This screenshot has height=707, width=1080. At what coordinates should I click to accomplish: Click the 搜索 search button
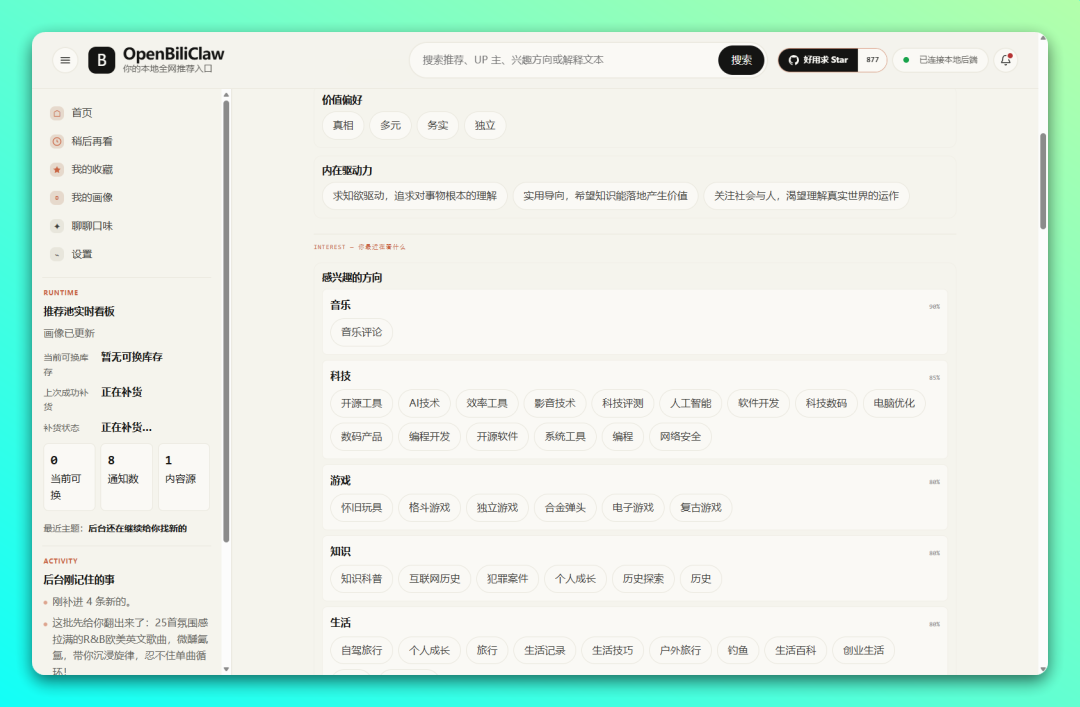(741, 60)
